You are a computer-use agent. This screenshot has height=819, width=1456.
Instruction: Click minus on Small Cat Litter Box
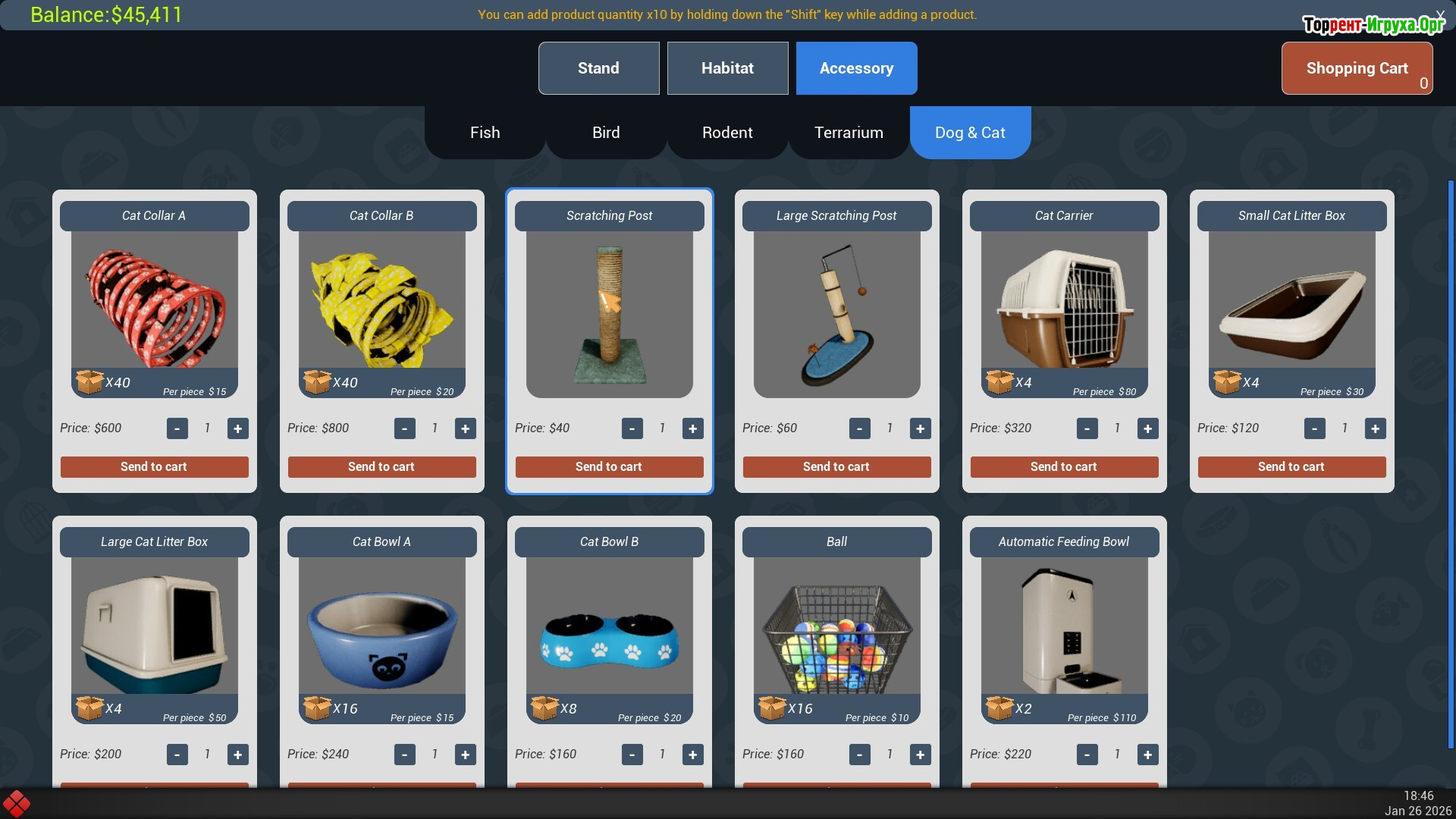[x=1314, y=428]
